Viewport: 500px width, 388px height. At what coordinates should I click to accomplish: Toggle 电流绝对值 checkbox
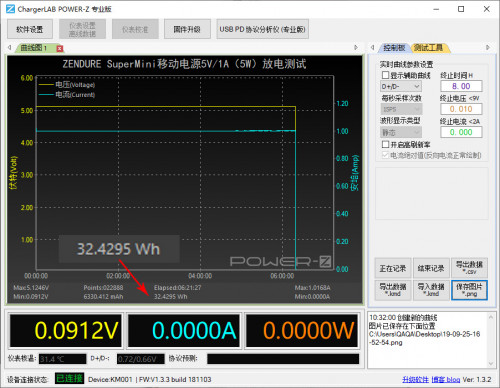coord(385,155)
